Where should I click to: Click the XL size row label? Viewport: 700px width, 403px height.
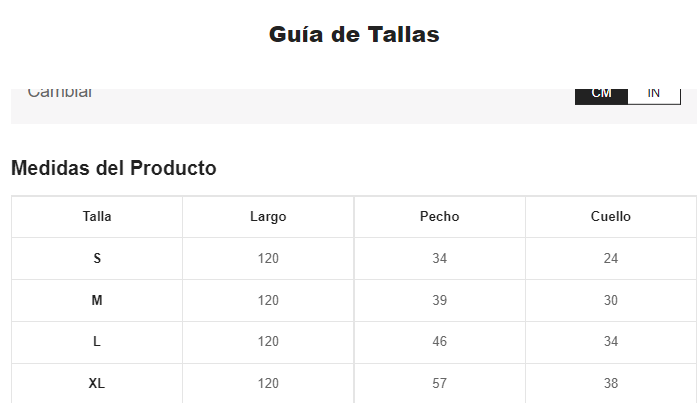pos(97,384)
